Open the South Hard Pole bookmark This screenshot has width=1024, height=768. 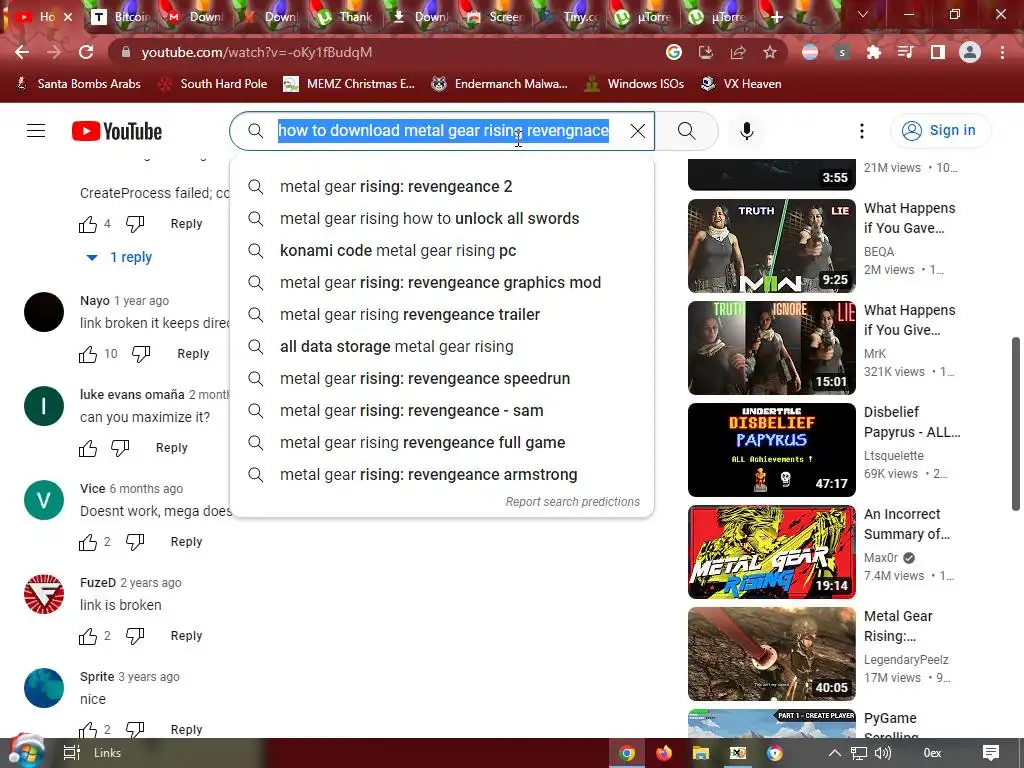(214, 84)
